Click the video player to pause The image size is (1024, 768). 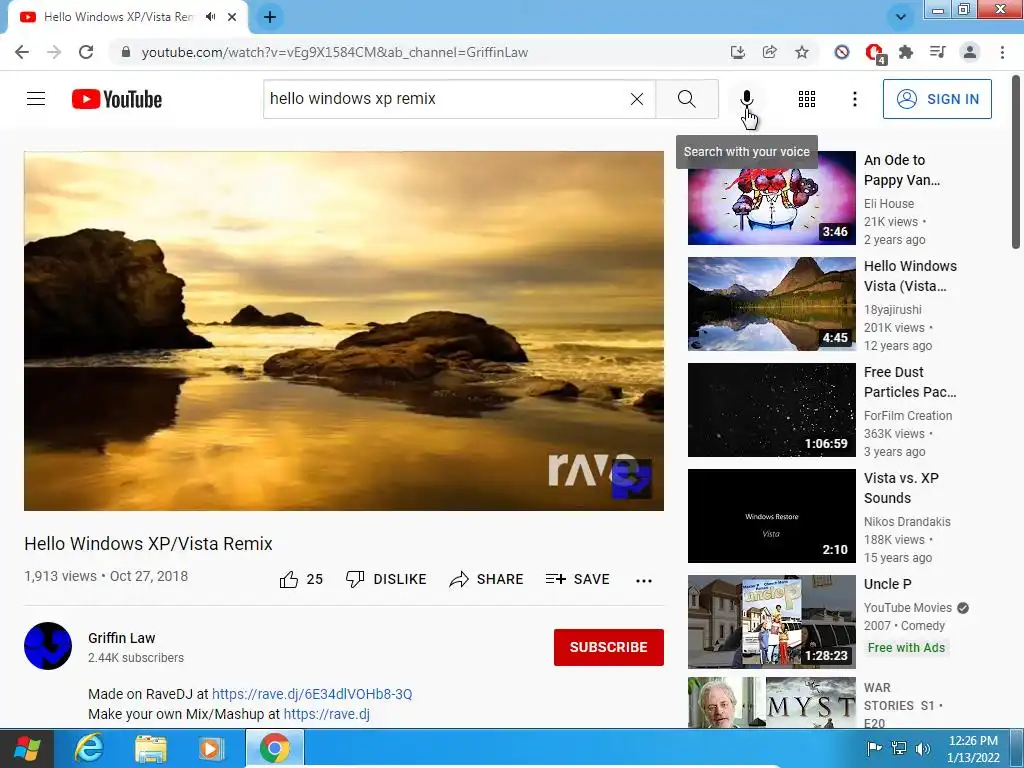pos(344,330)
